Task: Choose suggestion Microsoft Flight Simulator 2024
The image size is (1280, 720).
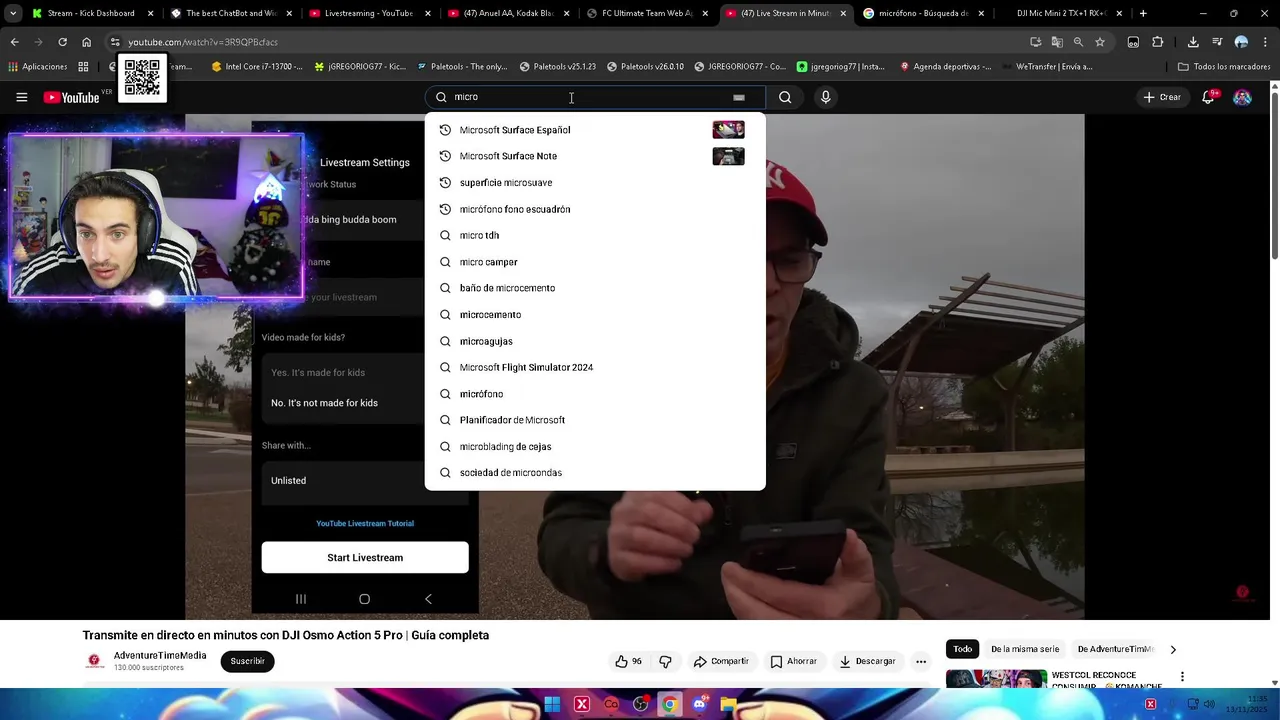Action: pyautogui.click(x=595, y=367)
